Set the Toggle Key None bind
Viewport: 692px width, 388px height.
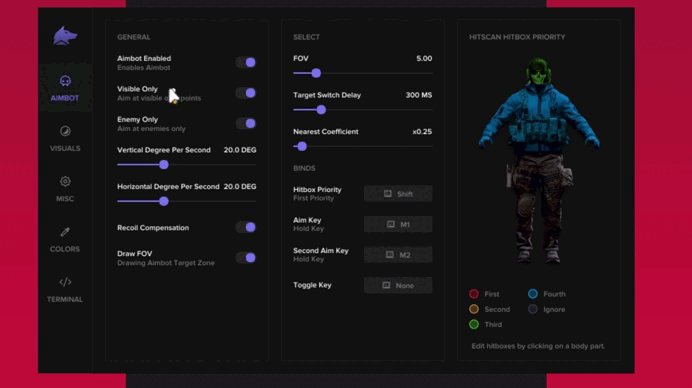[x=398, y=285]
